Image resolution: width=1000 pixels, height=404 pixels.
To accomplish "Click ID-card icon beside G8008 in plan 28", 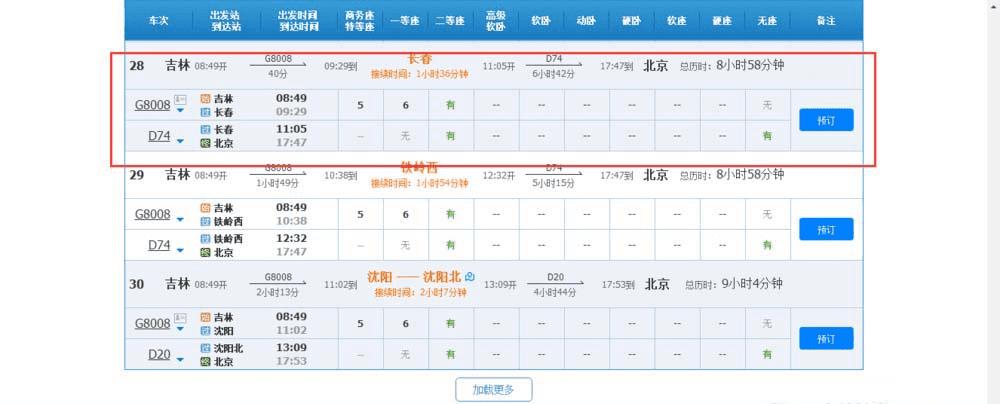I will (180, 99).
